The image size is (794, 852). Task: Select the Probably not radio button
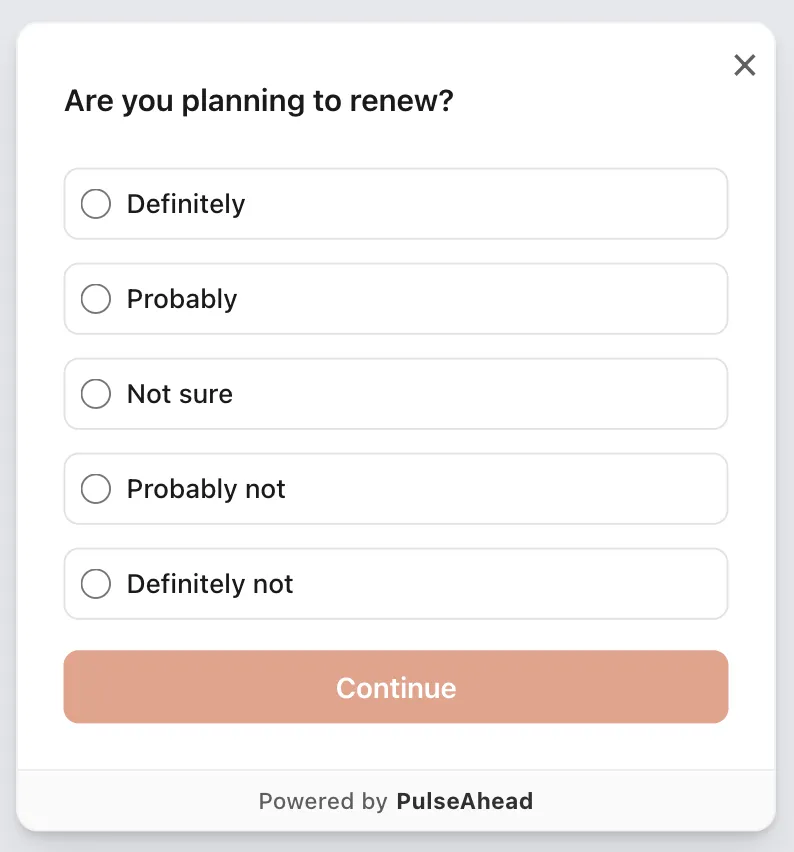point(96,488)
